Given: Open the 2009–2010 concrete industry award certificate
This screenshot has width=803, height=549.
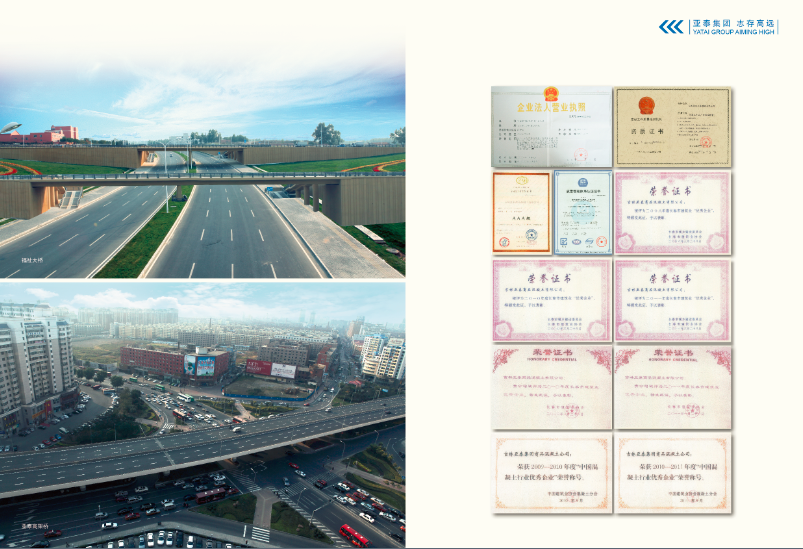Looking at the screenshot, I should [551, 473].
